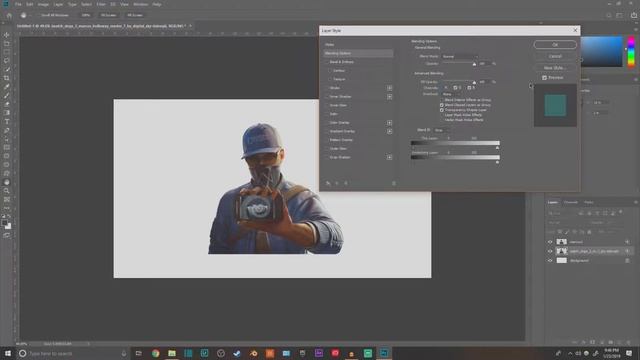Open Steam from the taskbar
This screenshot has height=360, width=640.
coord(237,353)
